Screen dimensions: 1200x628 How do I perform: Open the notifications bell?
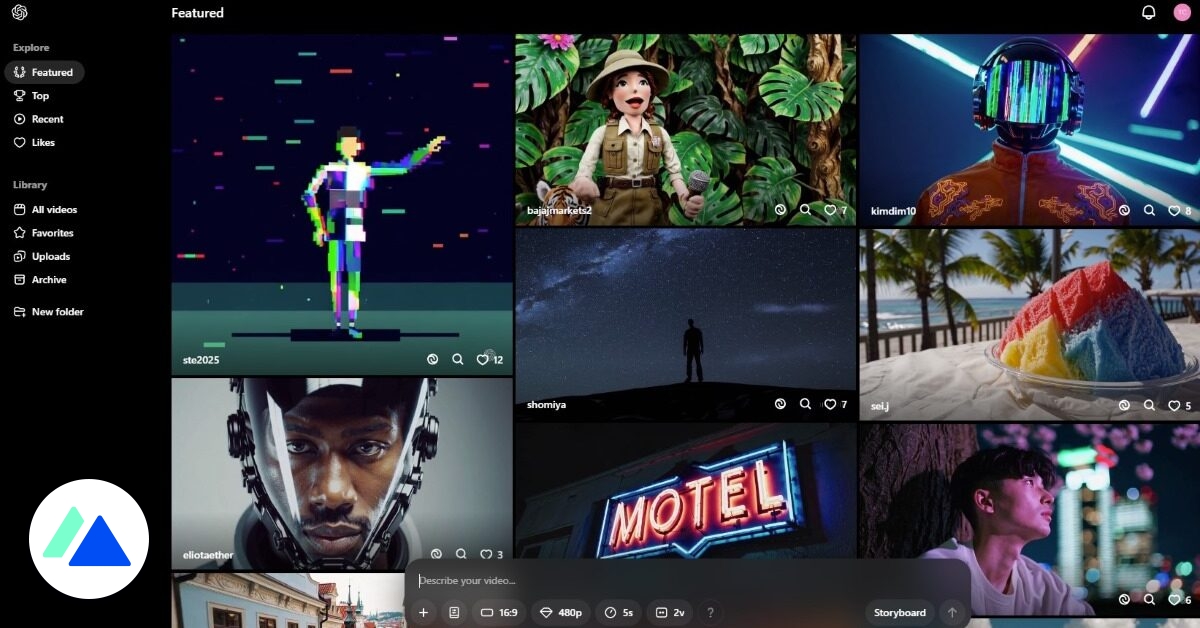[x=1148, y=12]
